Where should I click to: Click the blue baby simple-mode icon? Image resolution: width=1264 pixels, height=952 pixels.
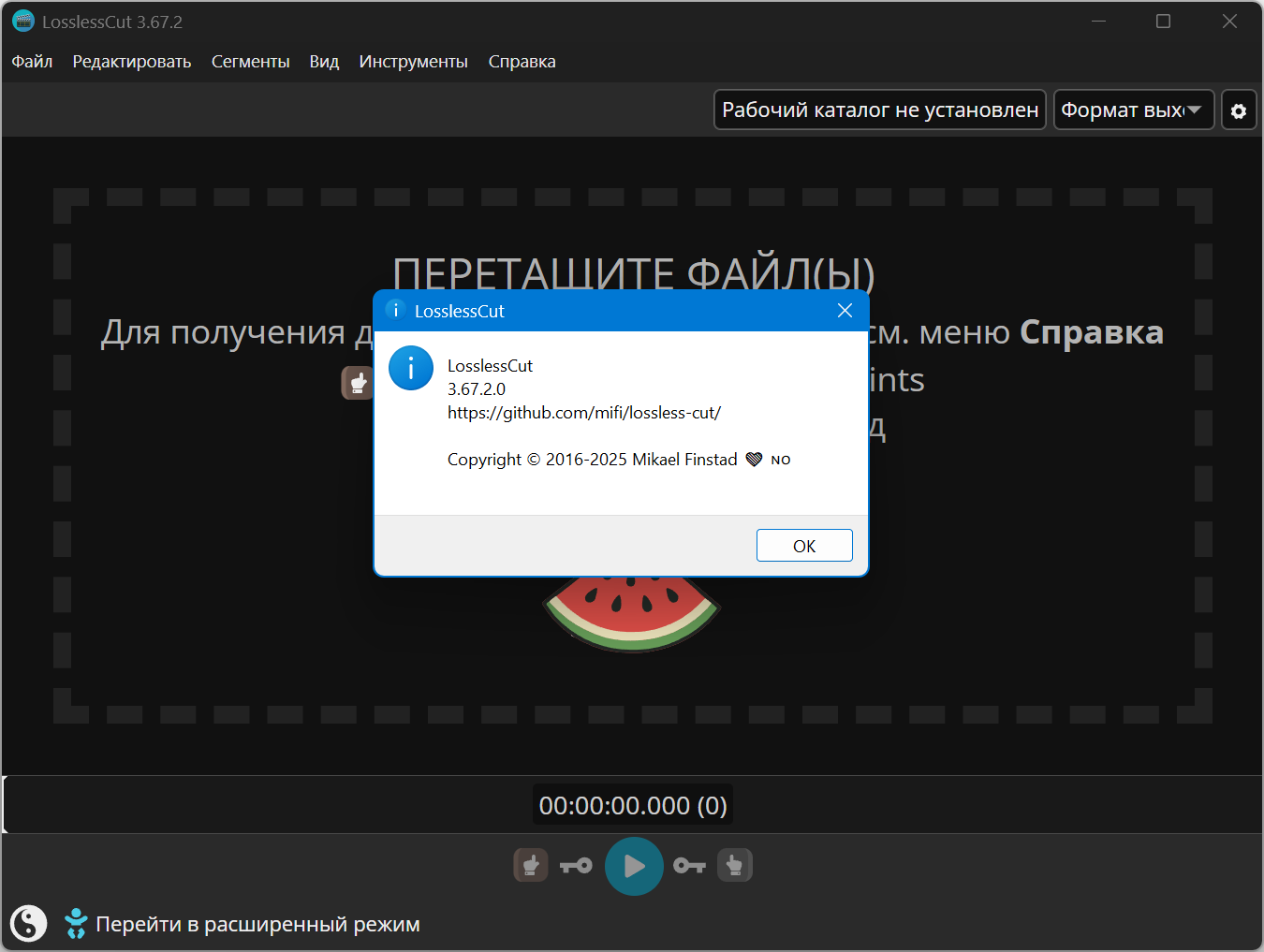tap(76, 923)
